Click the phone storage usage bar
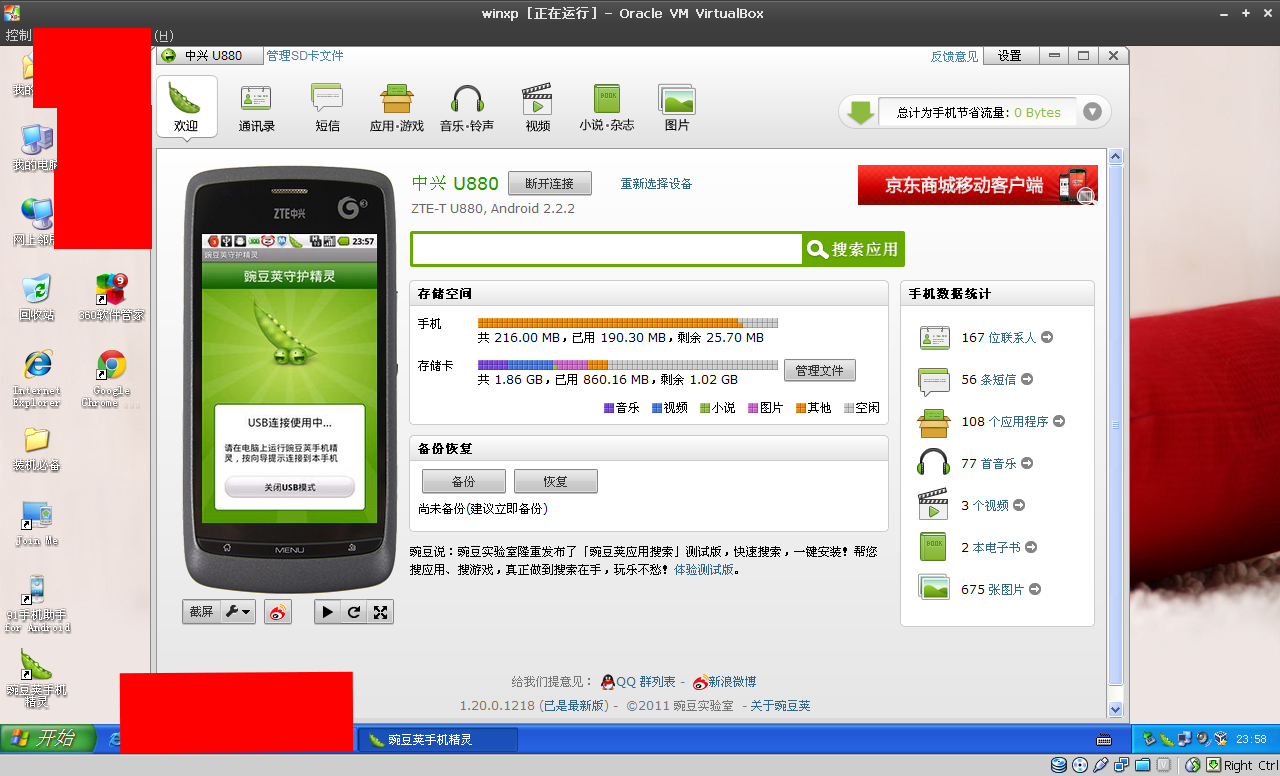The height and width of the screenshot is (776, 1280). pyautogui.click(x=628, y=323)
